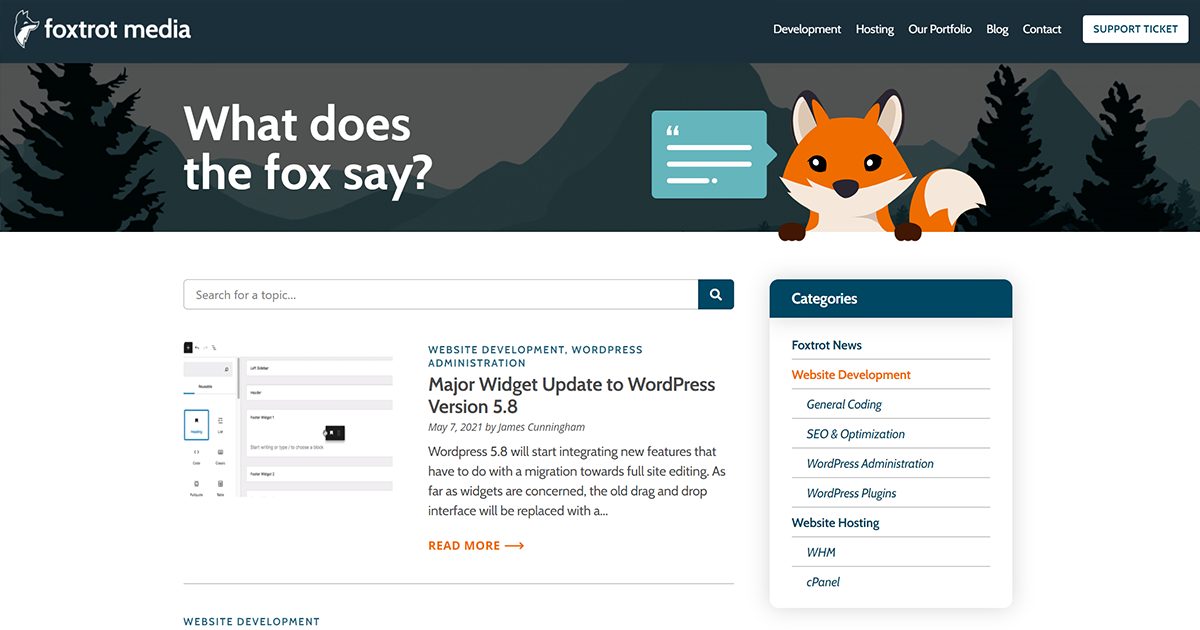The width and height of the screenshot is (1200, 630).
Task: Open the Foxtrot News category
Action: click(826, 344)
